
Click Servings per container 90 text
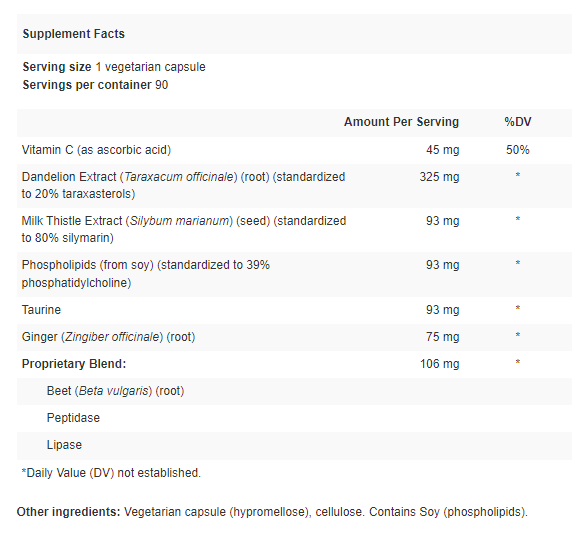coord(95,85)
